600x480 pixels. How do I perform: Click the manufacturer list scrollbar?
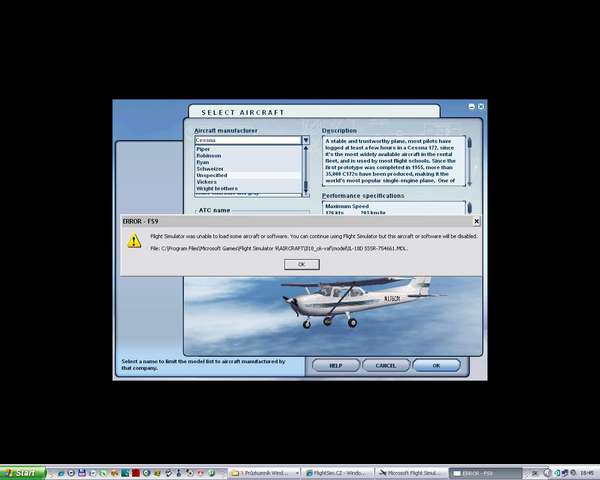[x=306, y=168]
